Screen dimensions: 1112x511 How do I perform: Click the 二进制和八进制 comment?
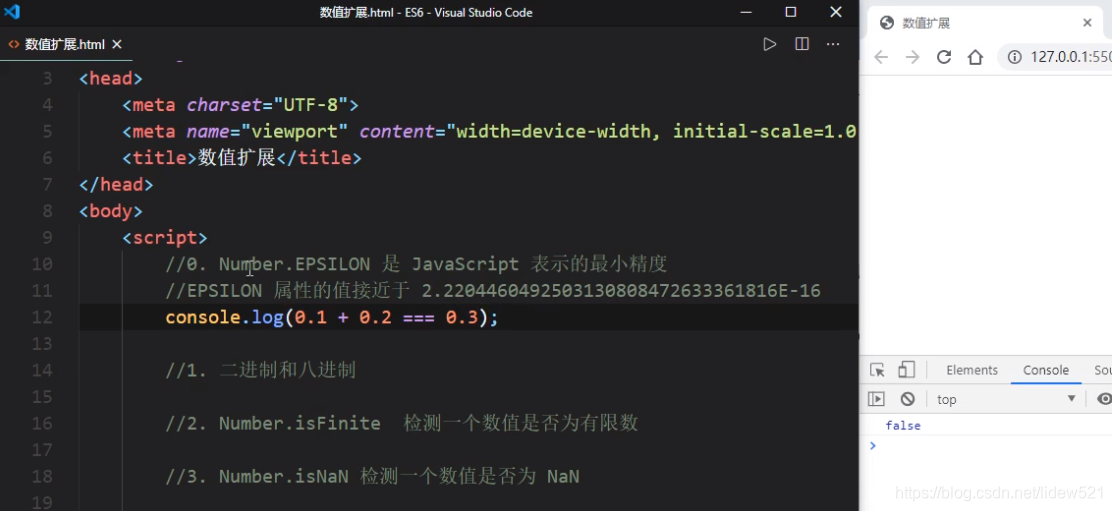288,370
